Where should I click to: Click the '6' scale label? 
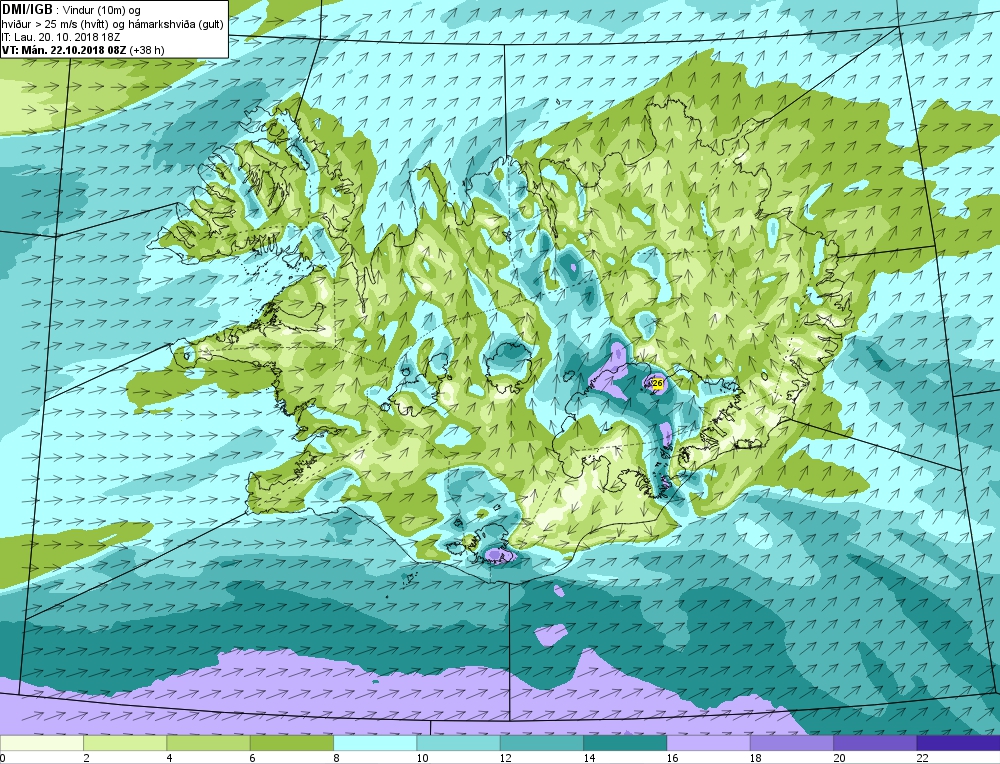253,758
